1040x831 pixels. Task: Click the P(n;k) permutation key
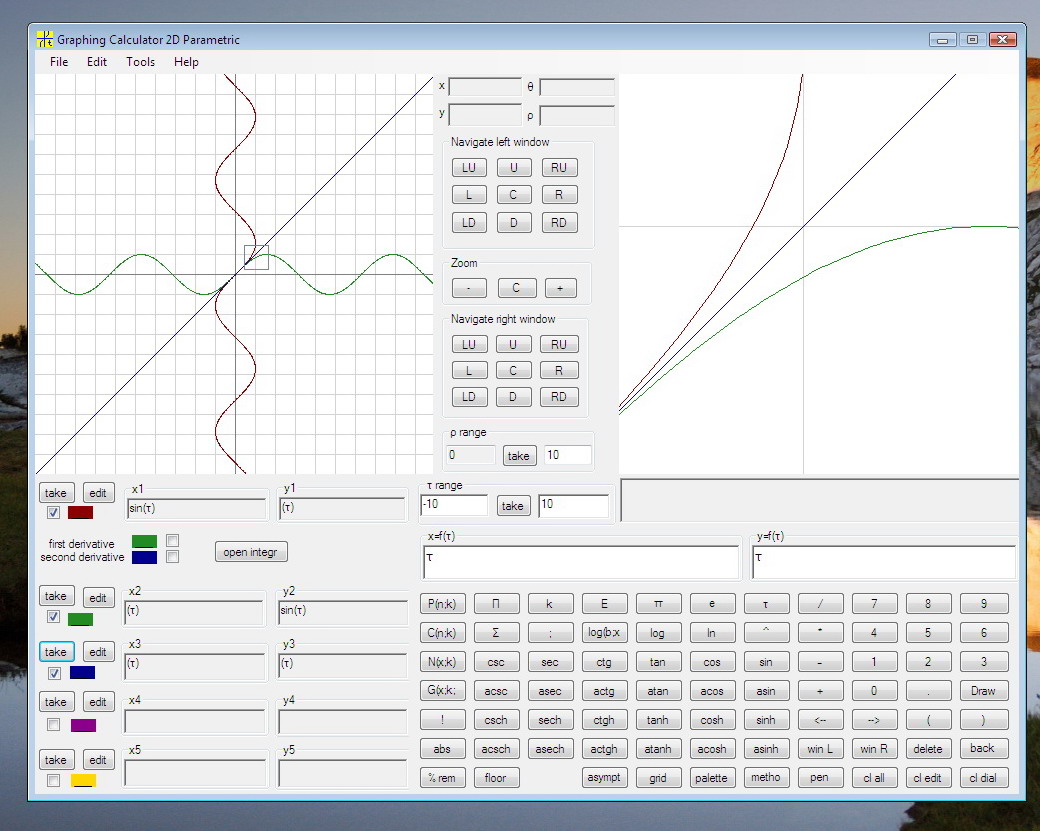click(442, 604)
